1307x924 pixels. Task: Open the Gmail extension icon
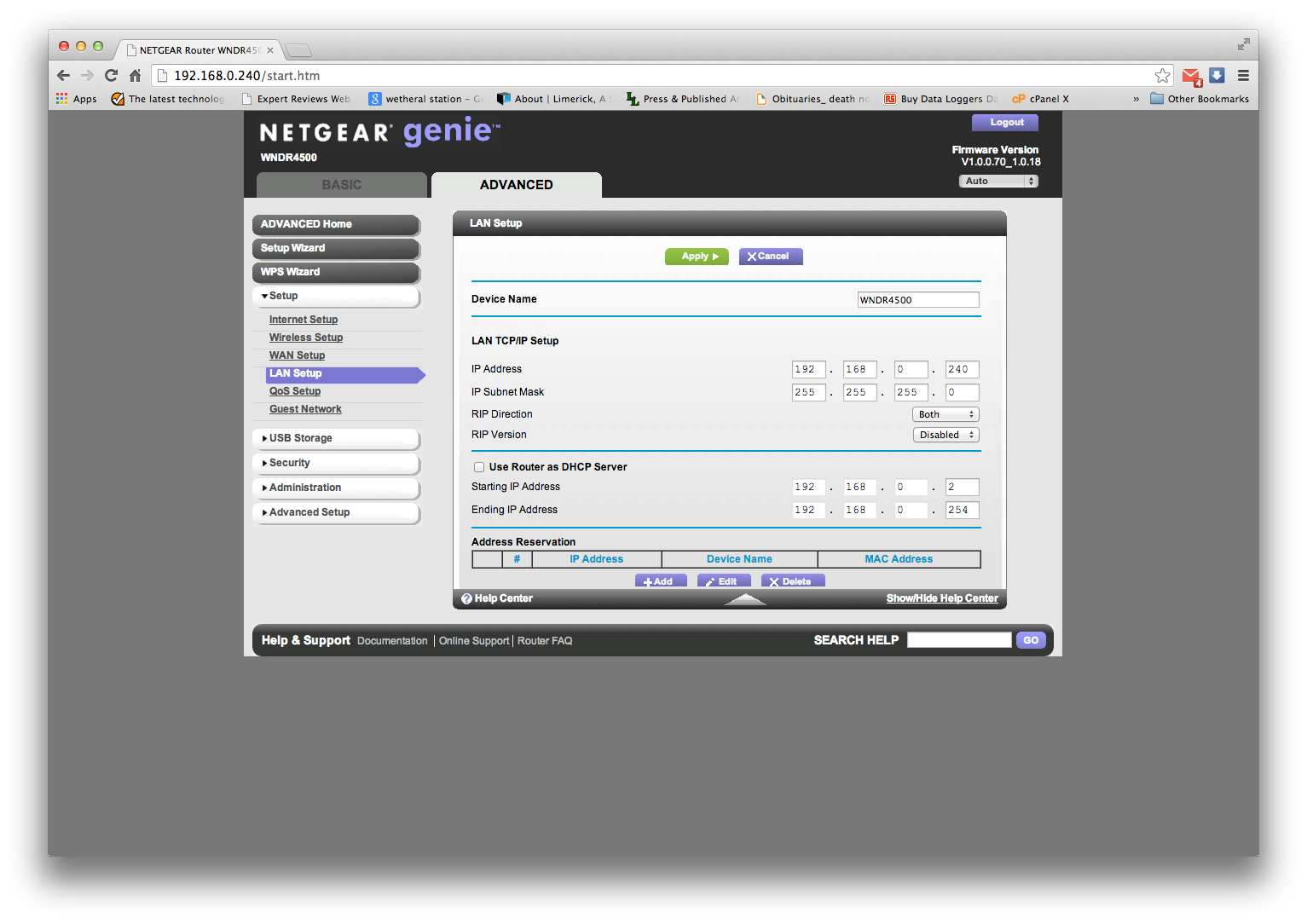tap(1192, 76)
